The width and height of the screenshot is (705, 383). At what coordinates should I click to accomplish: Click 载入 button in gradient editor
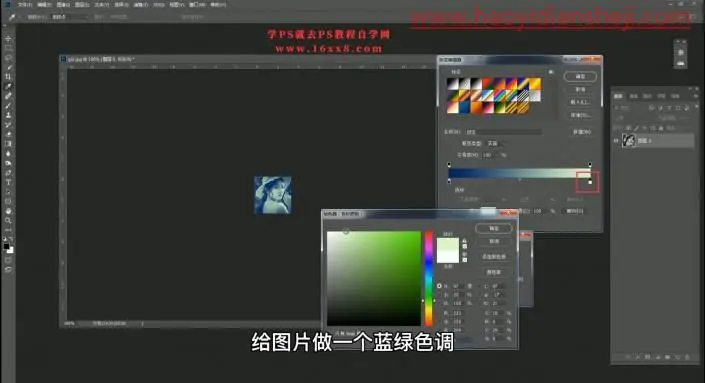580,102
